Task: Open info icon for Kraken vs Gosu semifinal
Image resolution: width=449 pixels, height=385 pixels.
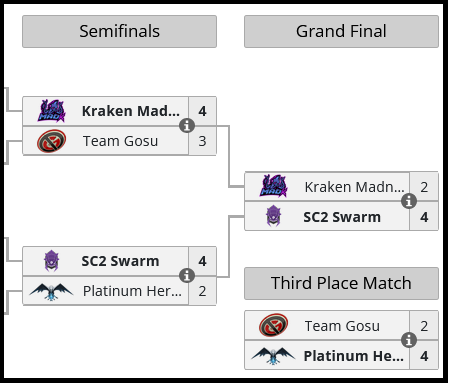Action: click(187, 126)
